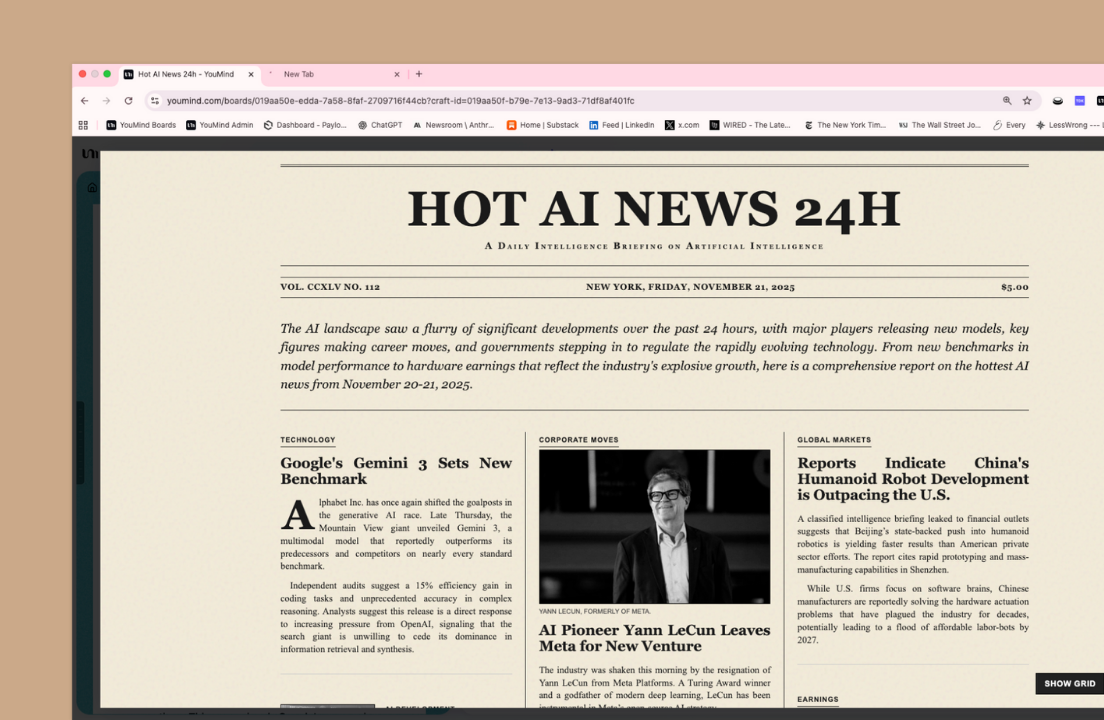Click the GLOBAL MARKETS section label
The image size is (1104, 720).
(x=834, y=440)
